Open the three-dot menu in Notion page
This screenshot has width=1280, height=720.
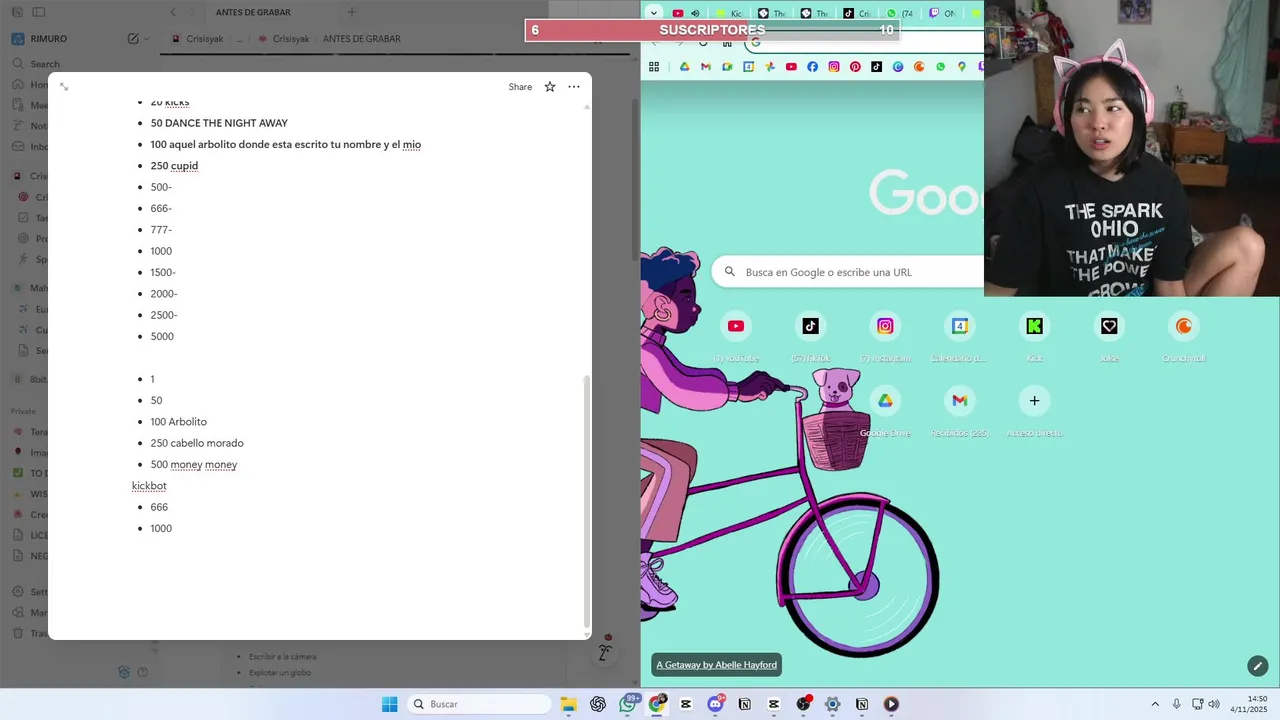coord(574,87)
